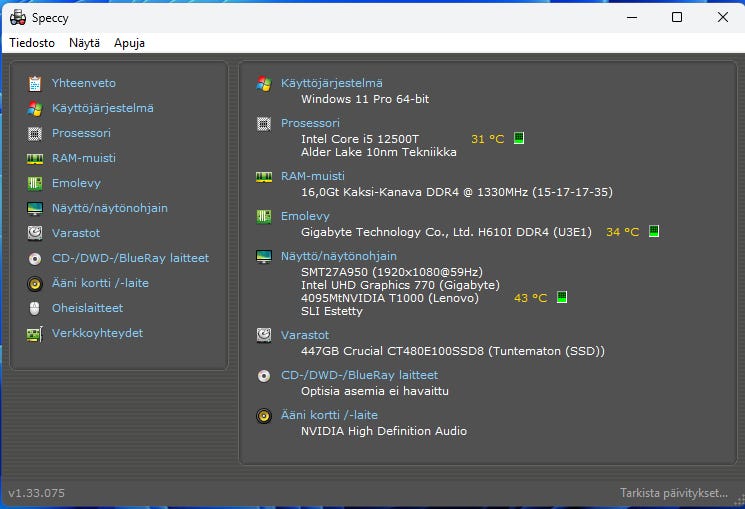Click the Windows flag icon in summary panel
Viewport: 745px width, 509px height.
click(x=264, y=84)
